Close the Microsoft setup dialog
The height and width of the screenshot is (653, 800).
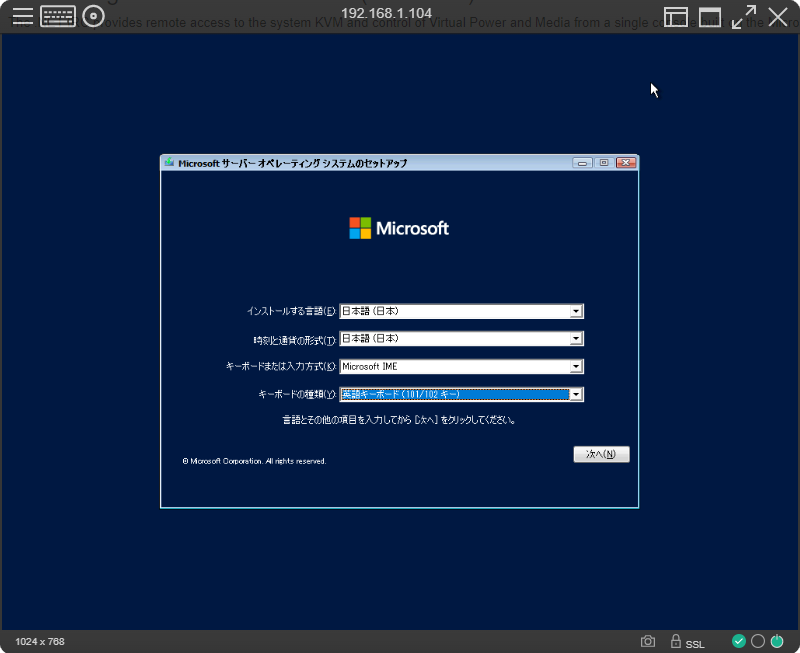[626, 163]
